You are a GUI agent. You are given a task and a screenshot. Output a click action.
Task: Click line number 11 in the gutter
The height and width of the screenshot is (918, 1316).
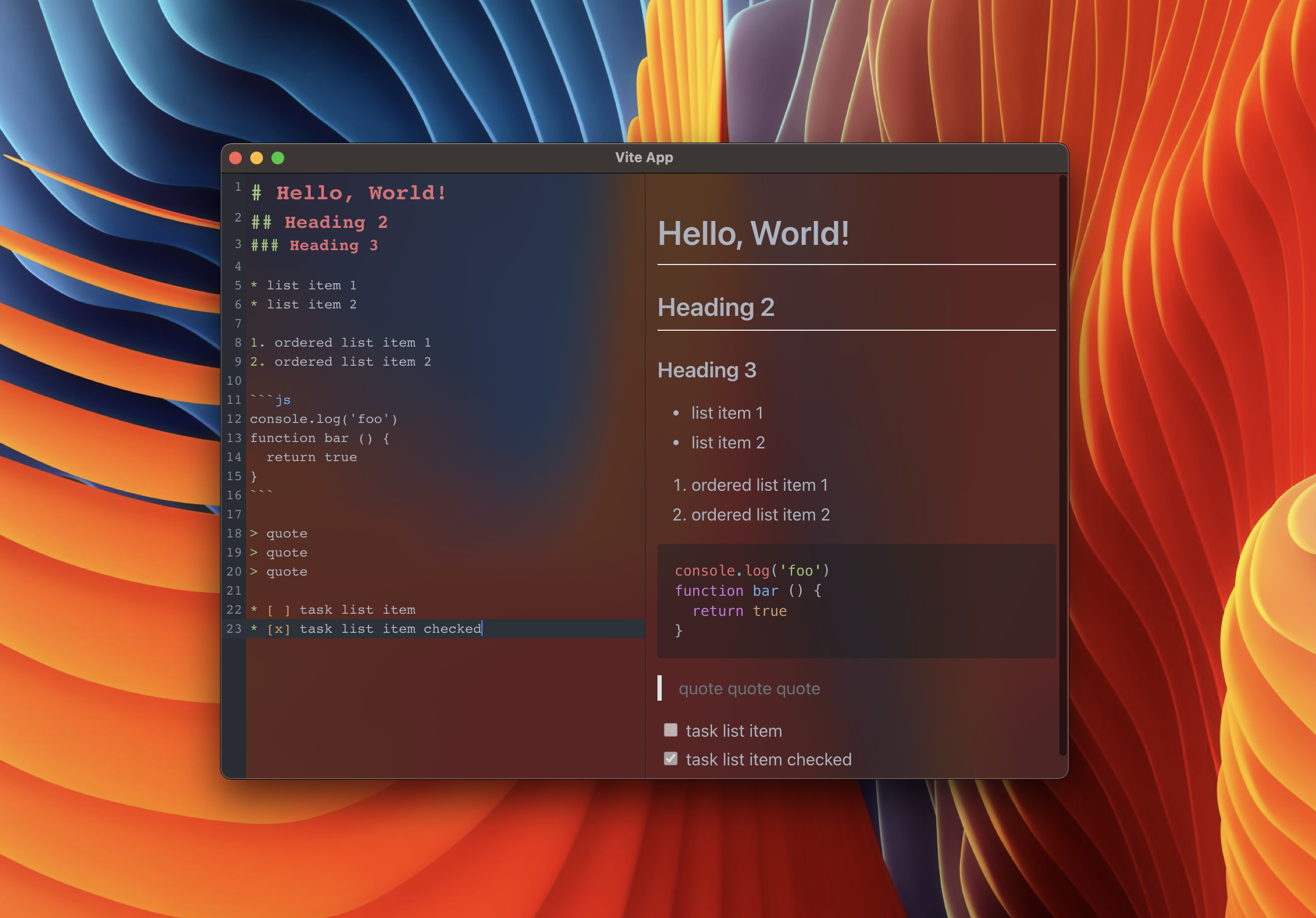234,400
